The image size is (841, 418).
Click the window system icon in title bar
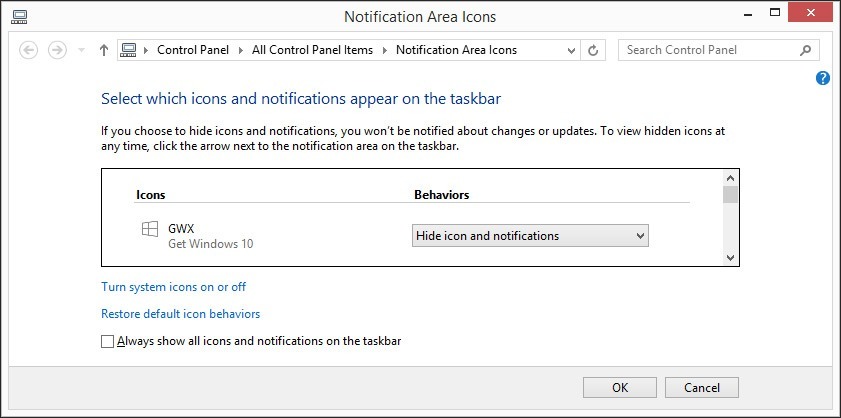pyautogui.click(x=19, y=17)
